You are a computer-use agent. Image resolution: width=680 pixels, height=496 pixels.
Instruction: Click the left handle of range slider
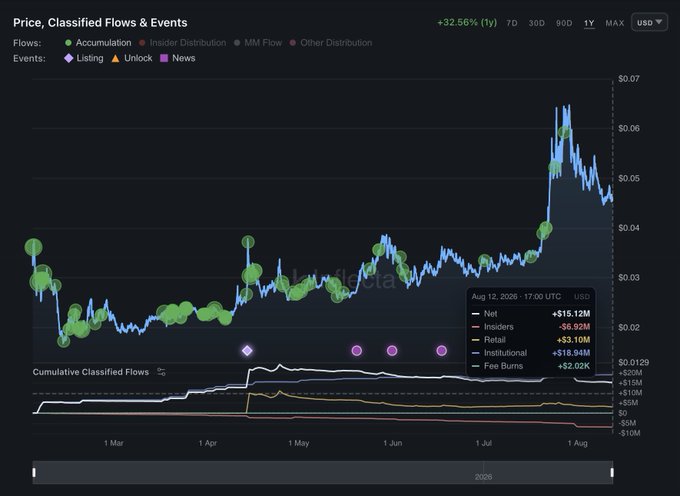click(x=34, y=472)
